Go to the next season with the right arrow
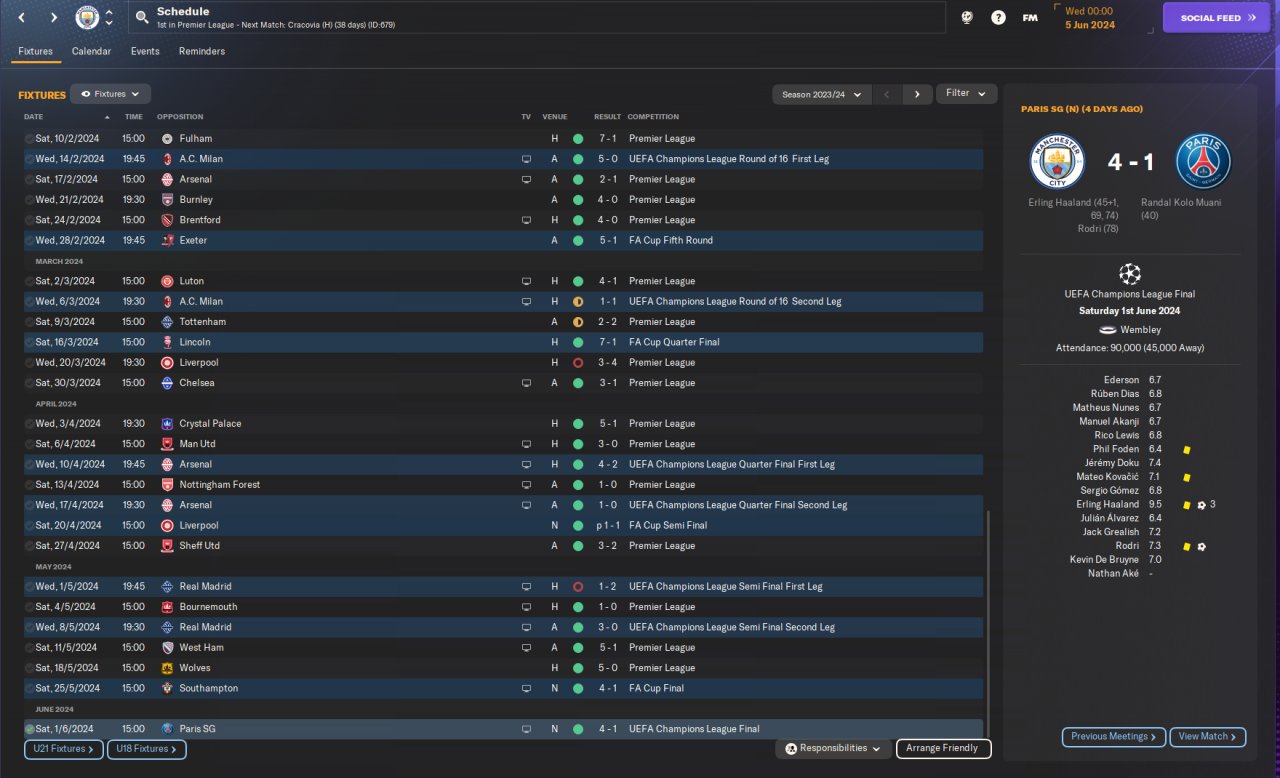1280x778 pixels. tap(917, 94)
